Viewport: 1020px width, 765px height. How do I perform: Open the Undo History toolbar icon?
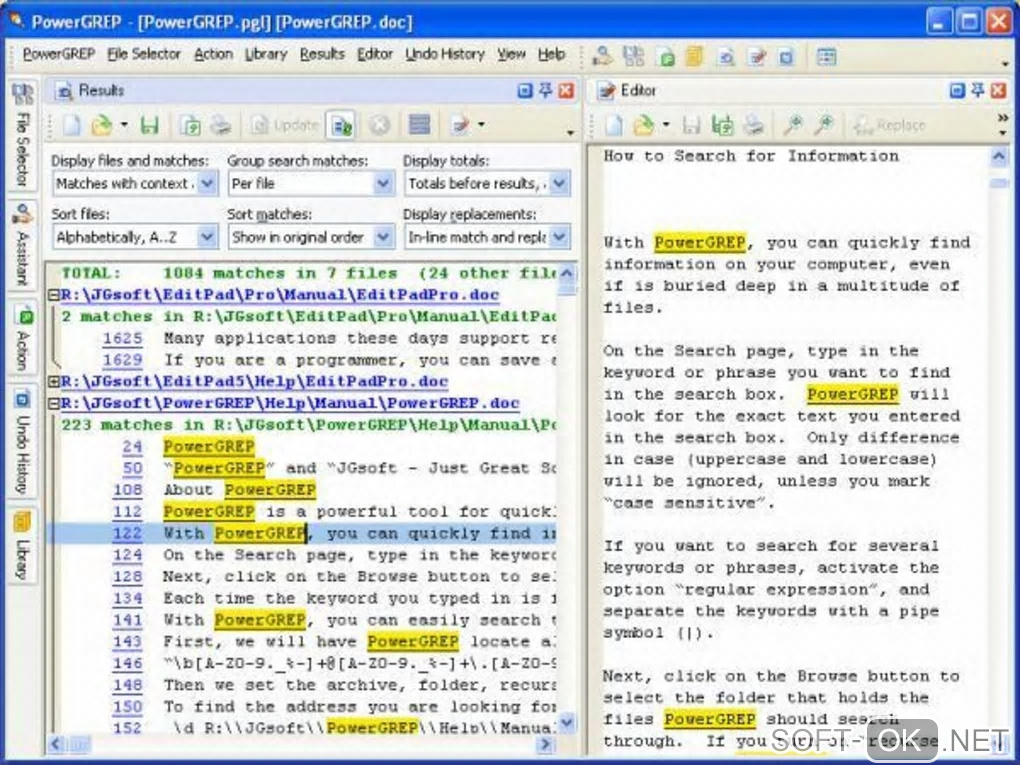pyautogui.click(x=786, y=57)
